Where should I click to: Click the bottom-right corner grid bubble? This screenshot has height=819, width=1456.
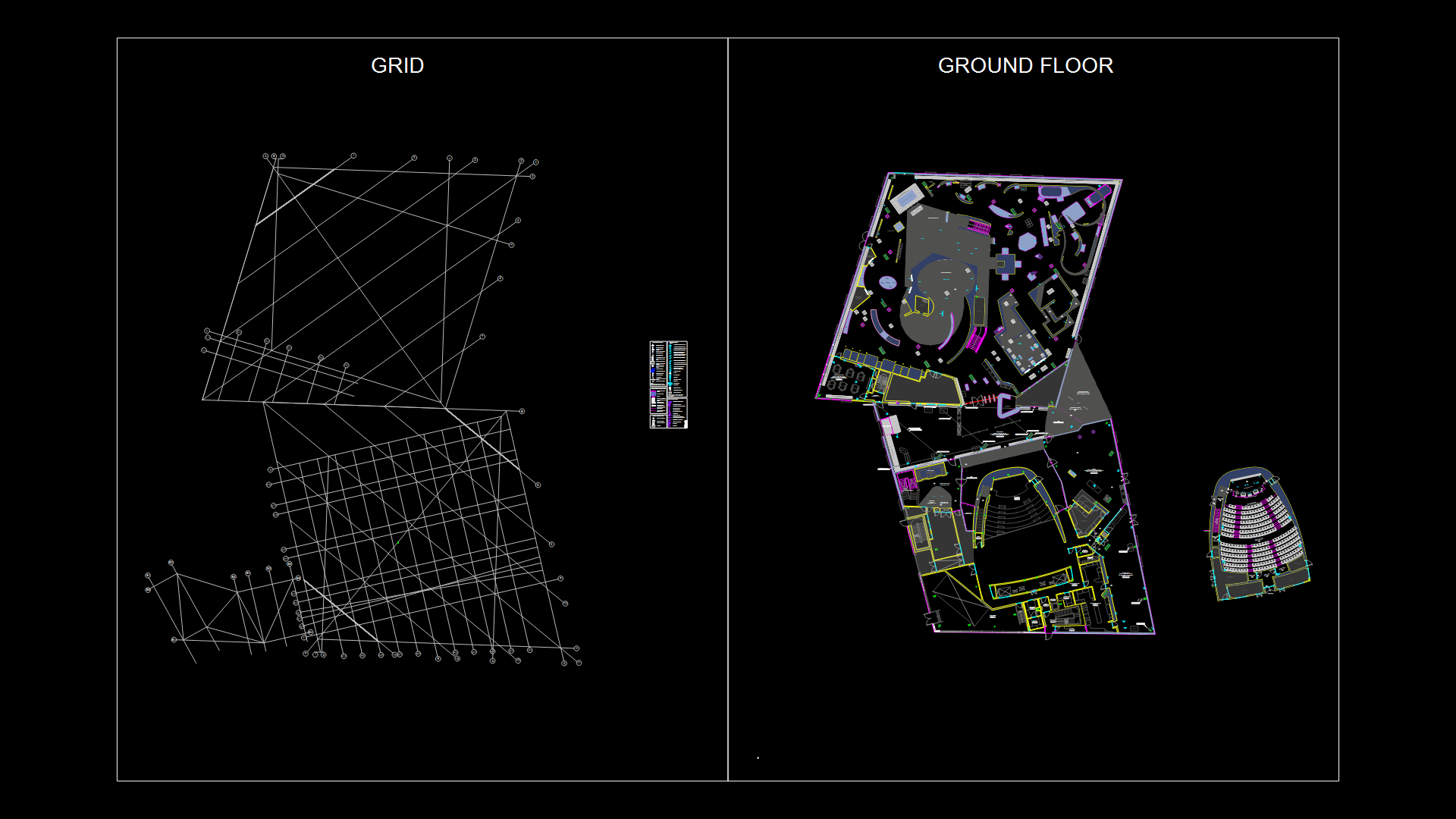579,663
